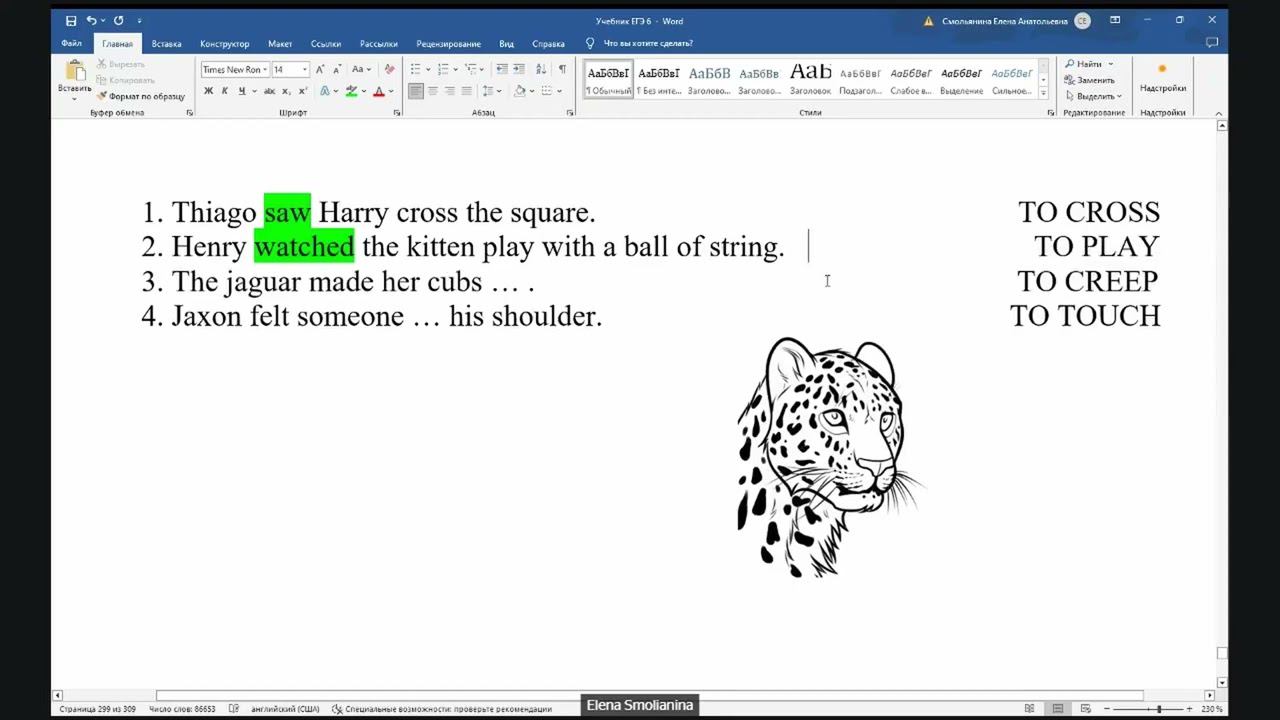Switch to Web Layout view icon

(x=1086, y=709)
